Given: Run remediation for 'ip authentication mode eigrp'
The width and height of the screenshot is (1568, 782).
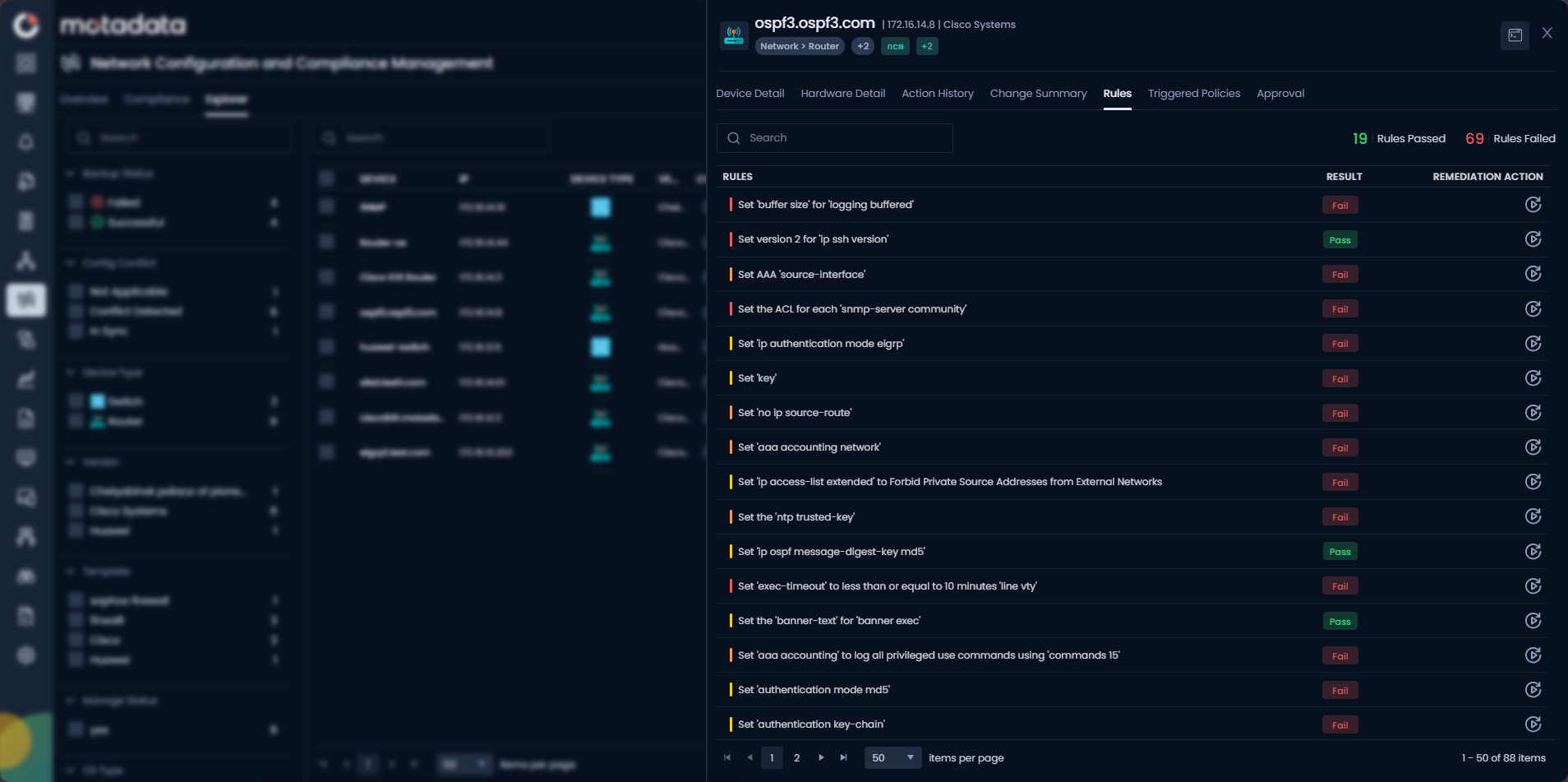Looking at the screenshot, I should coord(1533,344).
